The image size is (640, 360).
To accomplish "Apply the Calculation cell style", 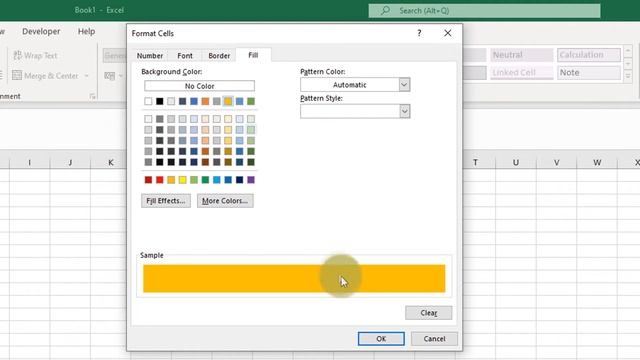I will tap(589, 55).
